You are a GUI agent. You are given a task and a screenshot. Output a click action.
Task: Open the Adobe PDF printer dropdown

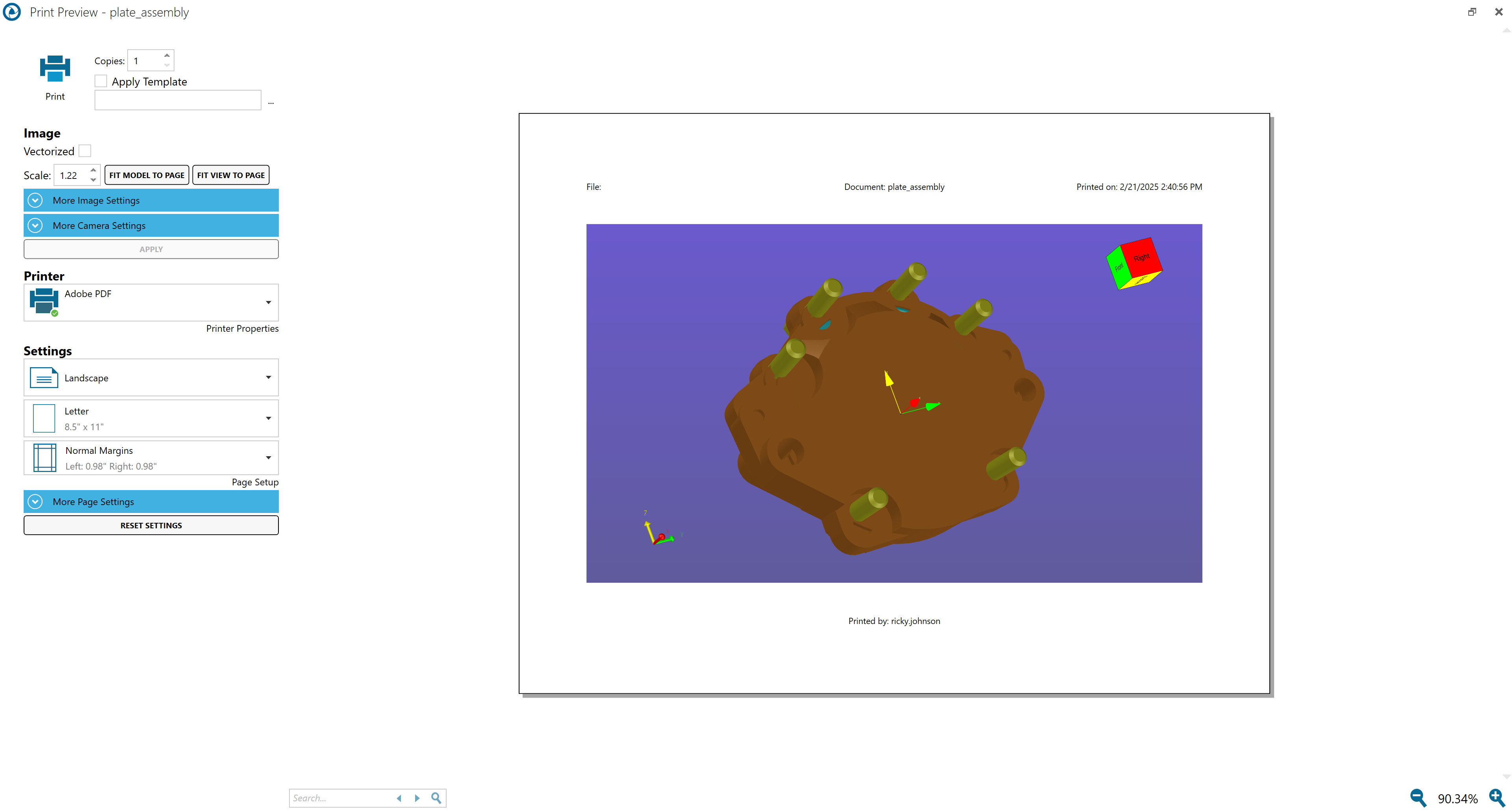(x=268, y=302)
